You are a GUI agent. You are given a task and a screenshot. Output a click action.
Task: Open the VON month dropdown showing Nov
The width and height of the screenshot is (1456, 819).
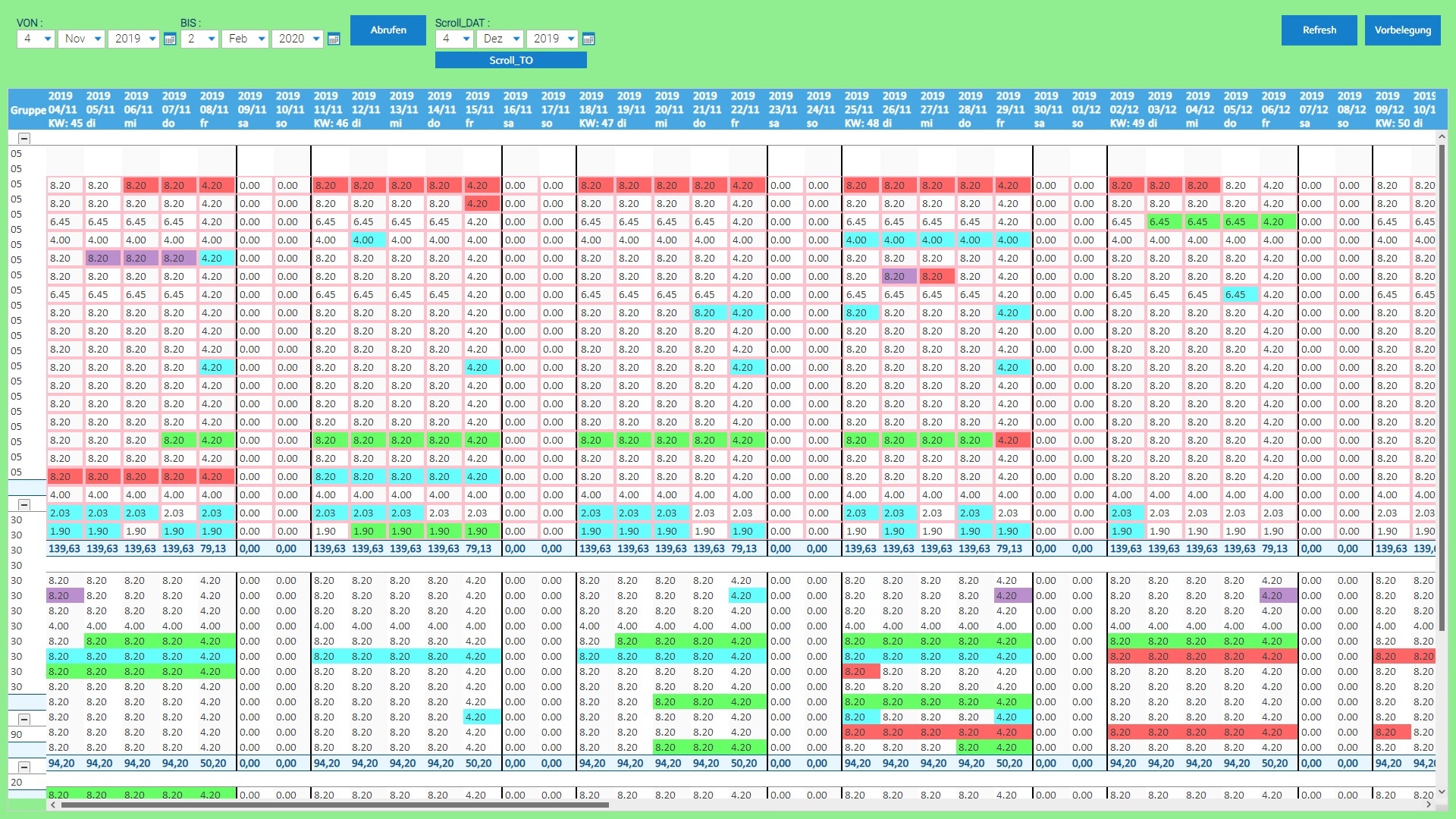coord(81,39)
